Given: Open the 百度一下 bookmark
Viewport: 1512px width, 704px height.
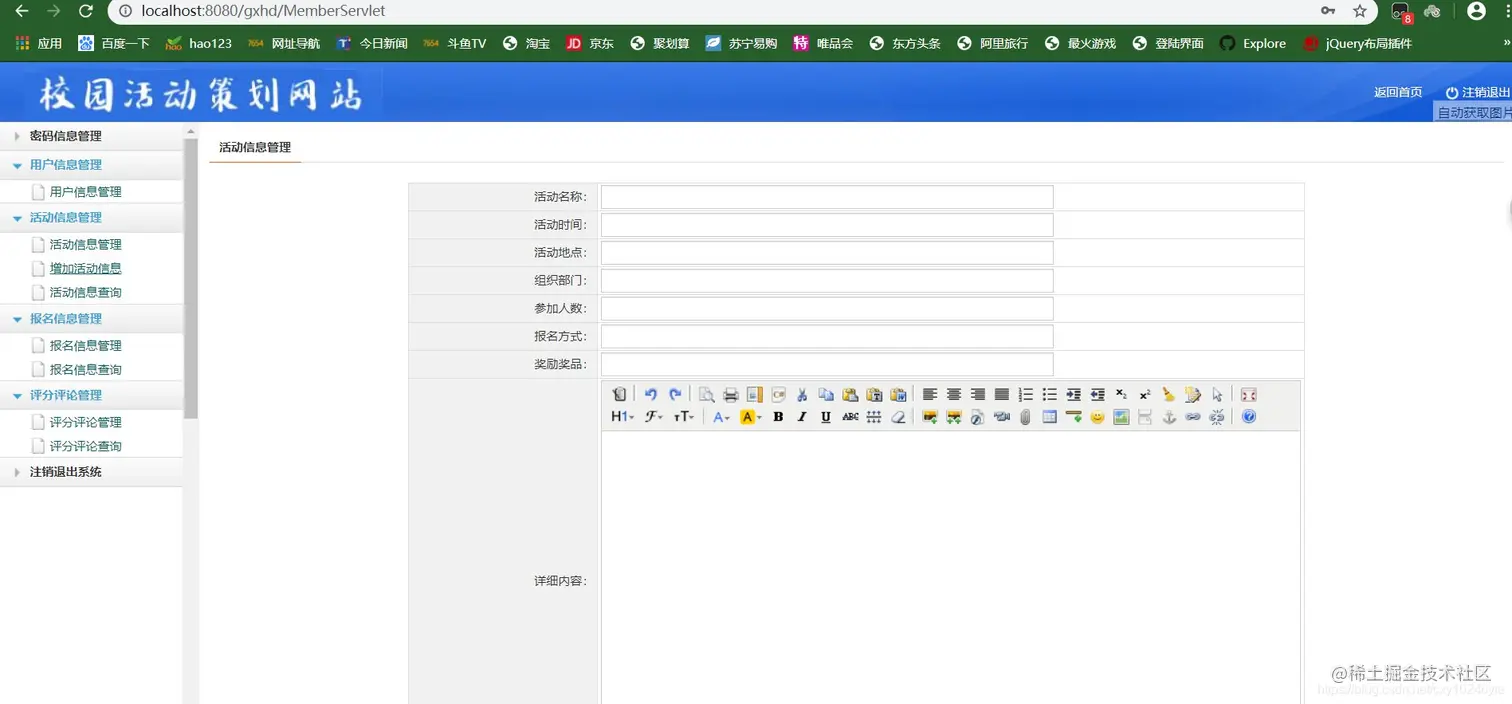Looking at the screenshot, I should [114, 43].
